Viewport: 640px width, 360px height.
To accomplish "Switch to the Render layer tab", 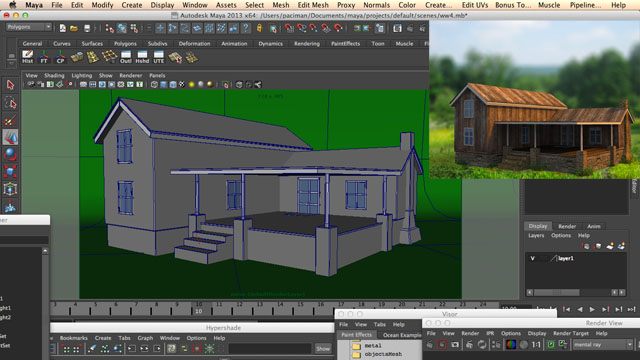I will pos(567,226).
